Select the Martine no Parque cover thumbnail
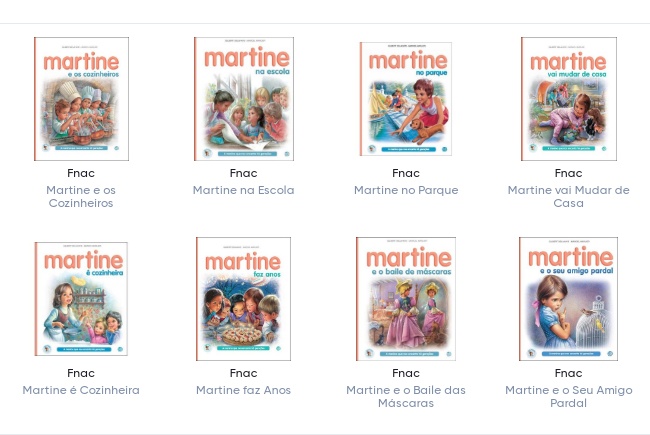Screen dimensions: 650x435 tap(406, 99)
